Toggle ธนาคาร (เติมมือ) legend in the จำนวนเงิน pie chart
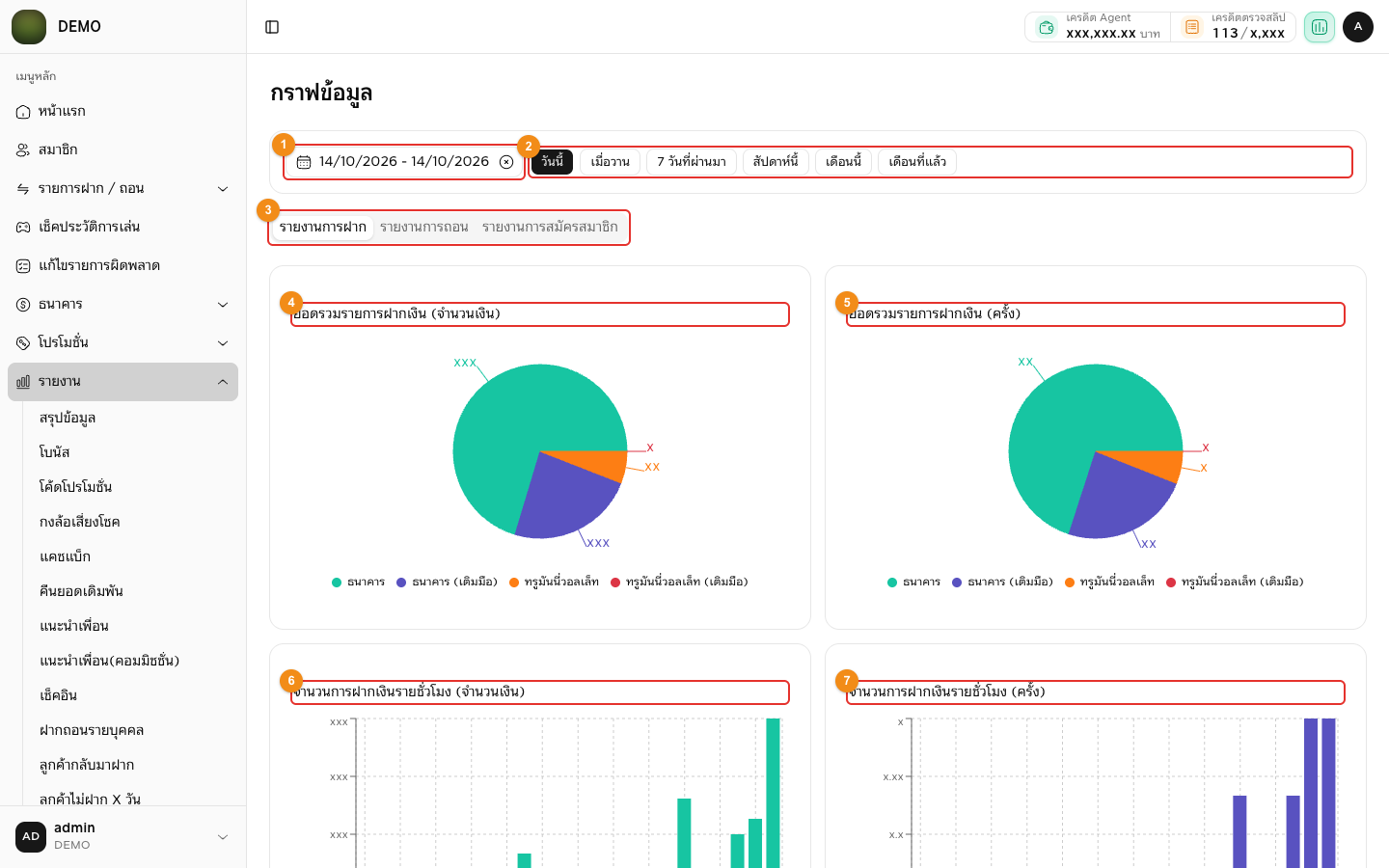 tap(447, 583)
